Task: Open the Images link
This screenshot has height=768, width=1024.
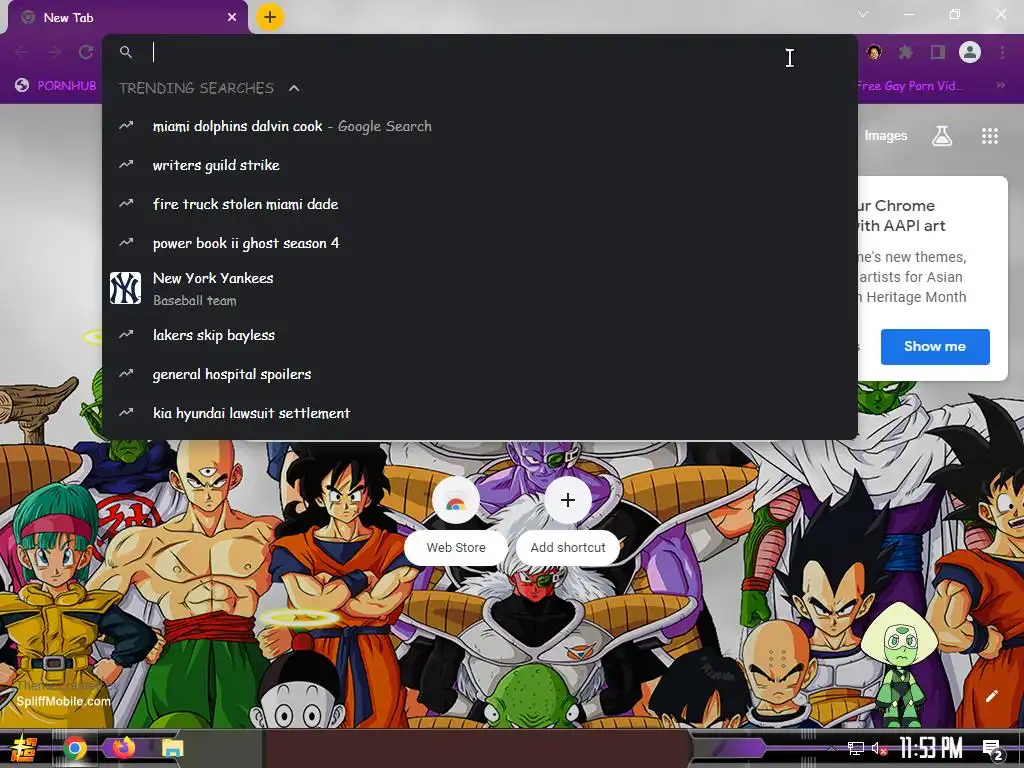Action: (x=886, y=136)
